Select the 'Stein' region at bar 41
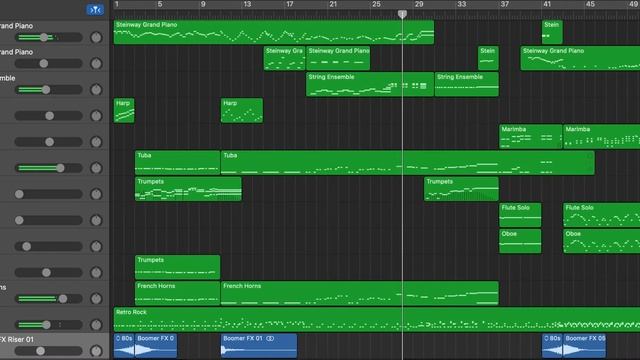The width and height of the screenshot is (640, 360). [x=552, y=32]
